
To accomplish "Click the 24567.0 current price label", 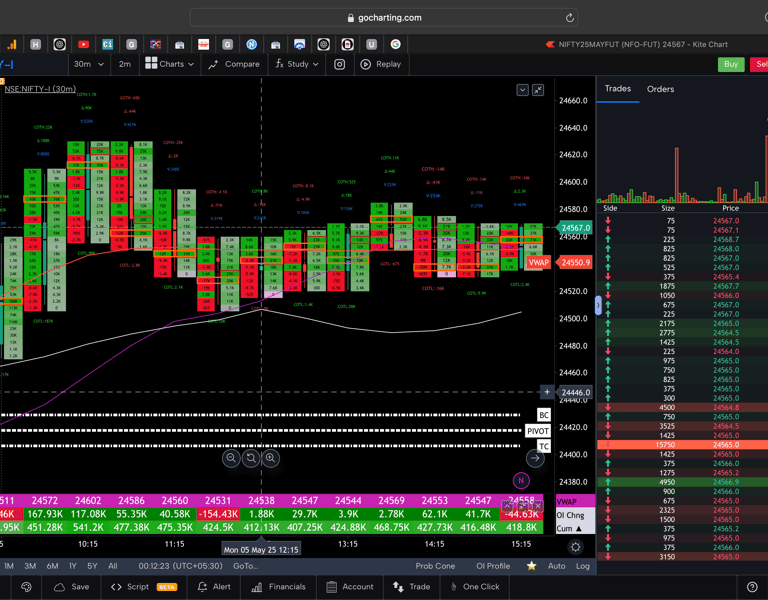I will click(x=575, y=228).
